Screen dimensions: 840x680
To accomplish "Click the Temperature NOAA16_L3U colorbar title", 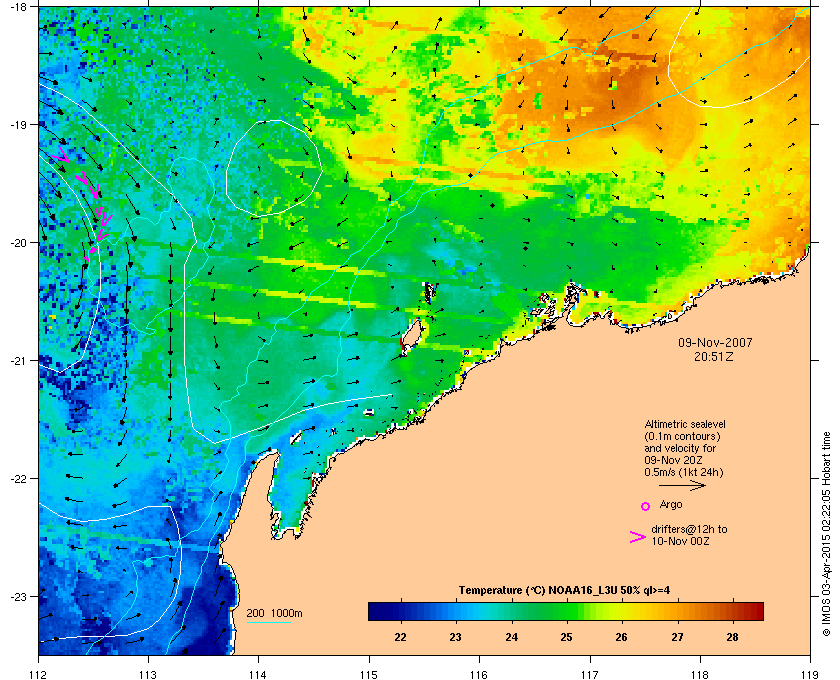I will [564, 591].
